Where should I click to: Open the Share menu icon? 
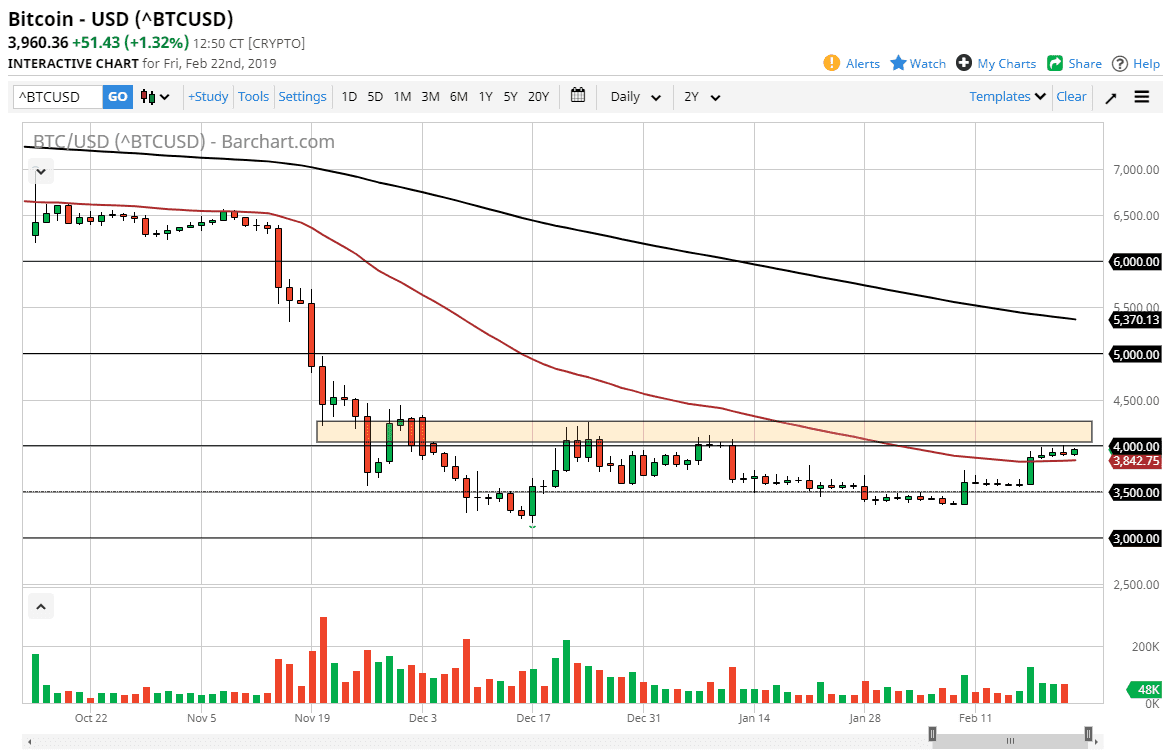point(1057,63)
